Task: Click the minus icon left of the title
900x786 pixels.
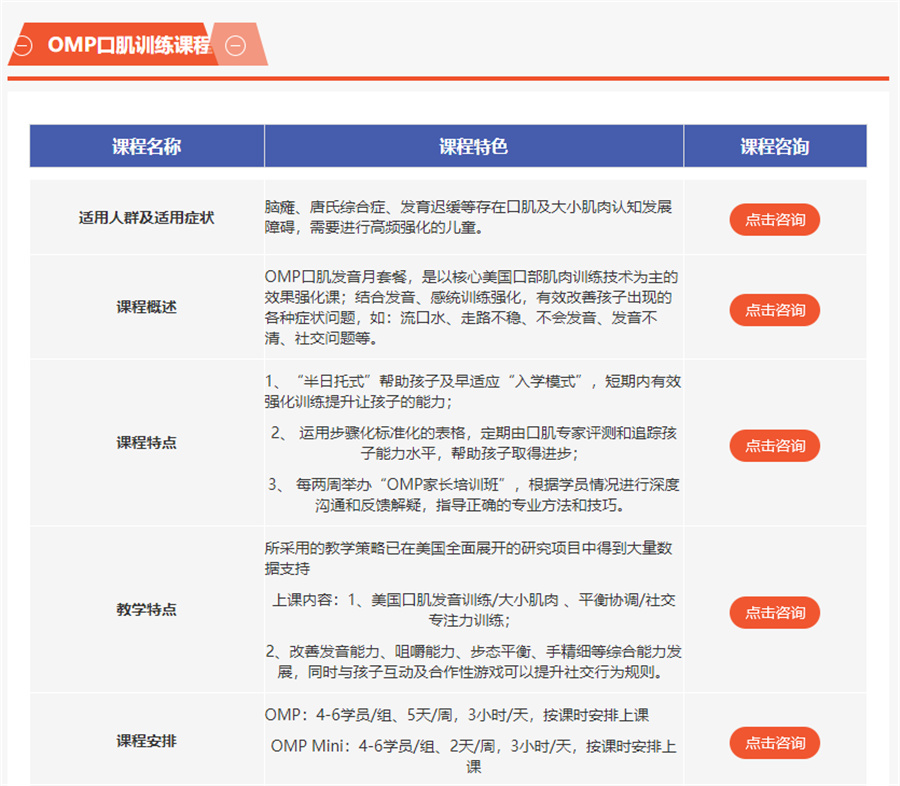Action: [21, 44]
